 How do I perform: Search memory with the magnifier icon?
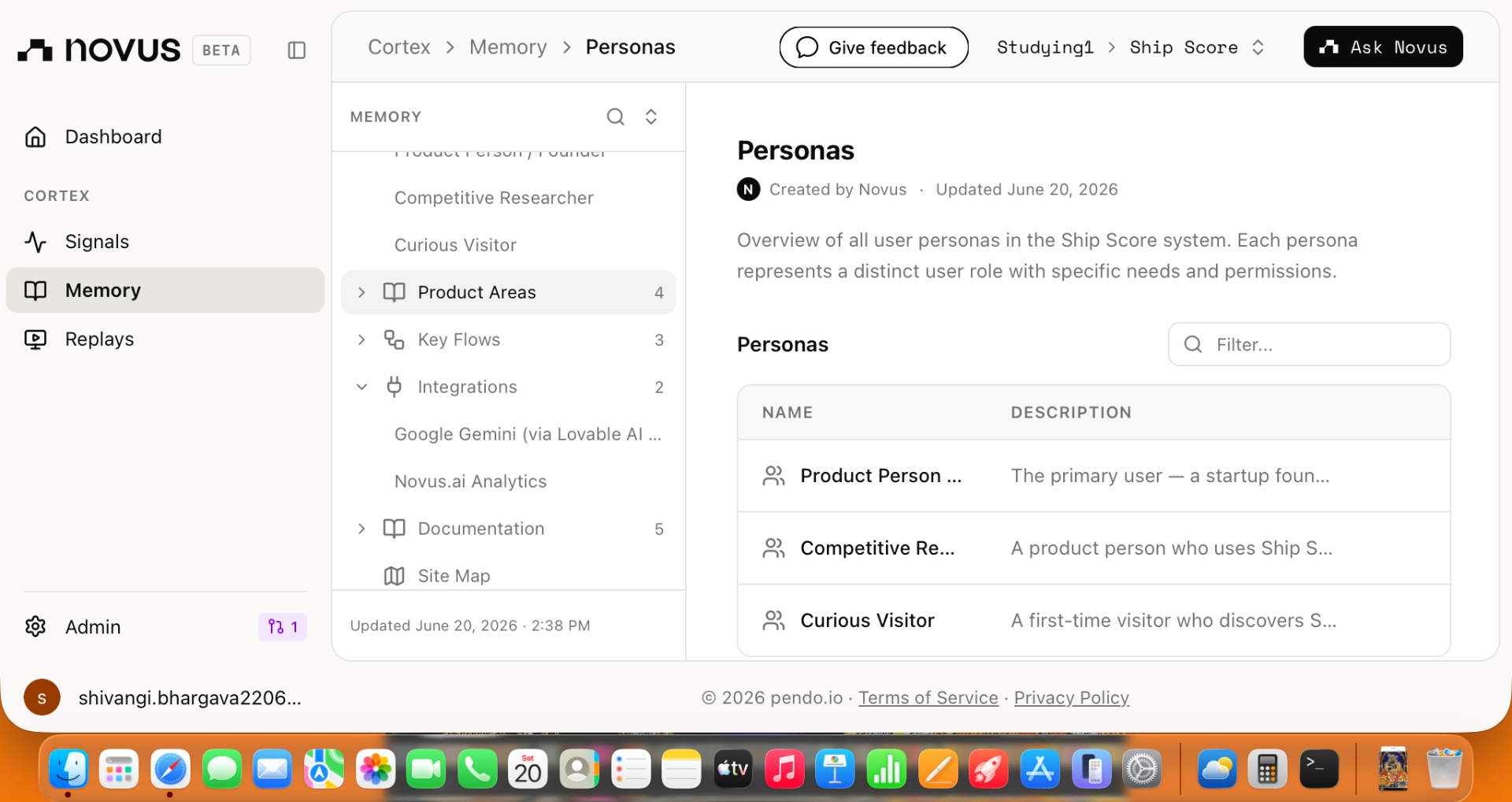click(615, 117)
